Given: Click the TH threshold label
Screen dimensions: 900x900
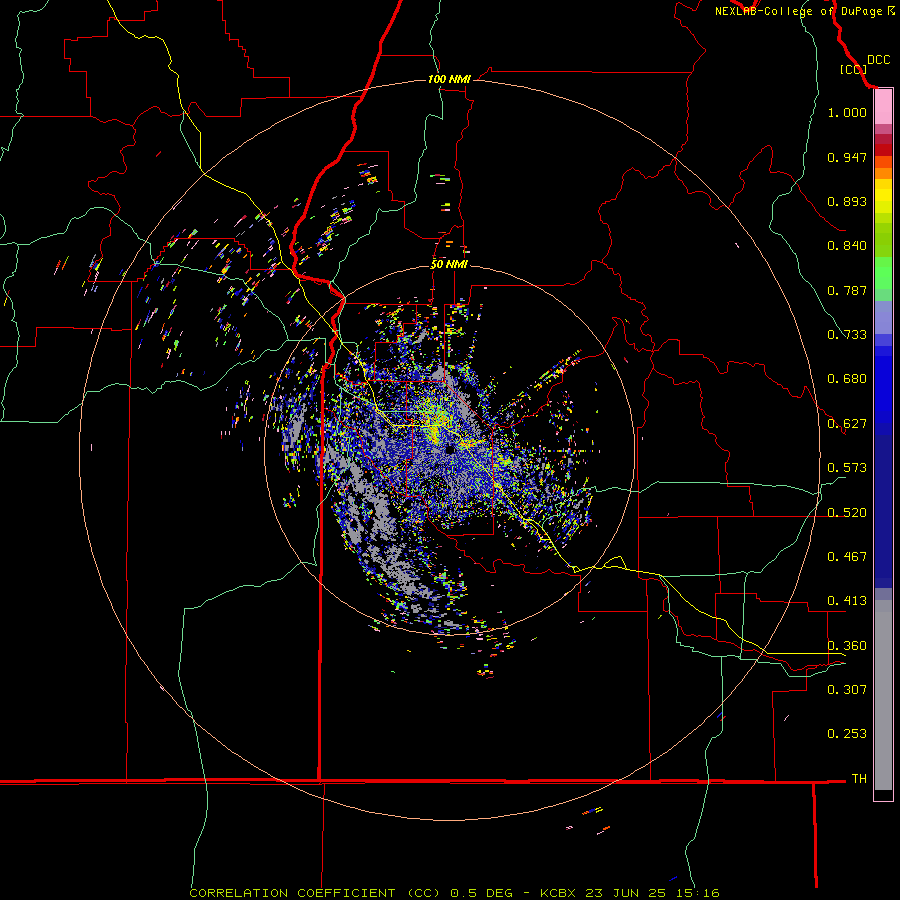Looking at the screenshot, I should coord(859,779).
